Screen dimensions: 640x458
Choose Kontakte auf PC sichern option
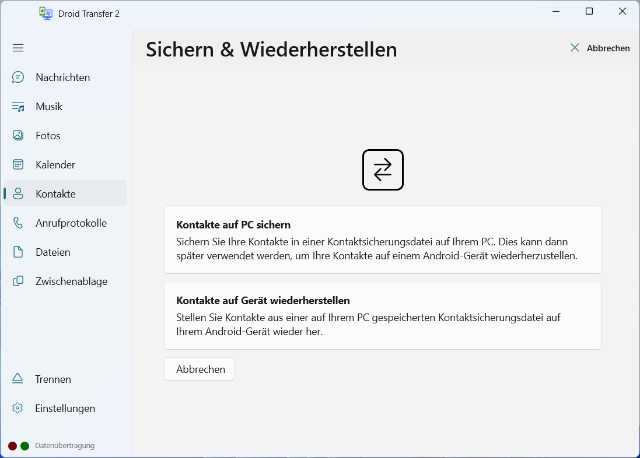[383, 240]
